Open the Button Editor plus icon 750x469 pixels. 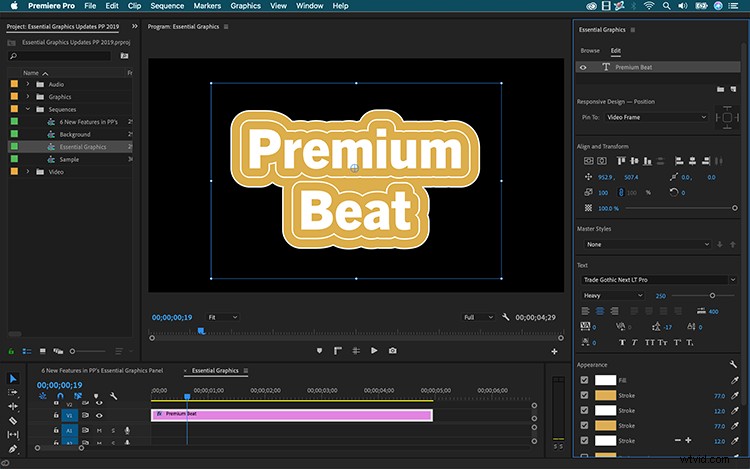[x=554, y=351]
